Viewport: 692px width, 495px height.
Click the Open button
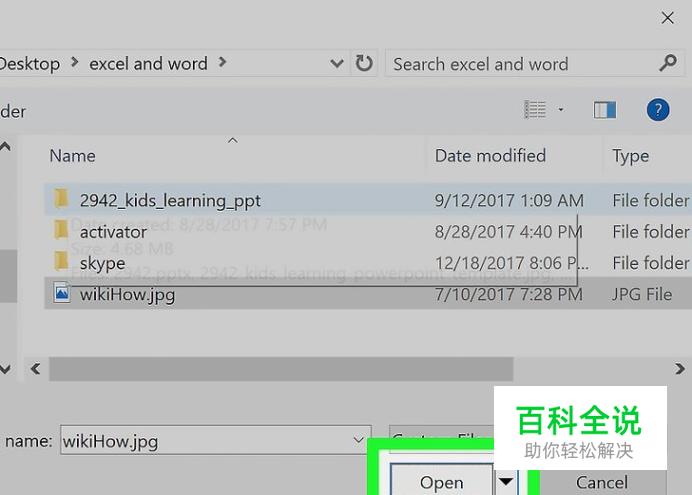coord(442,480)
